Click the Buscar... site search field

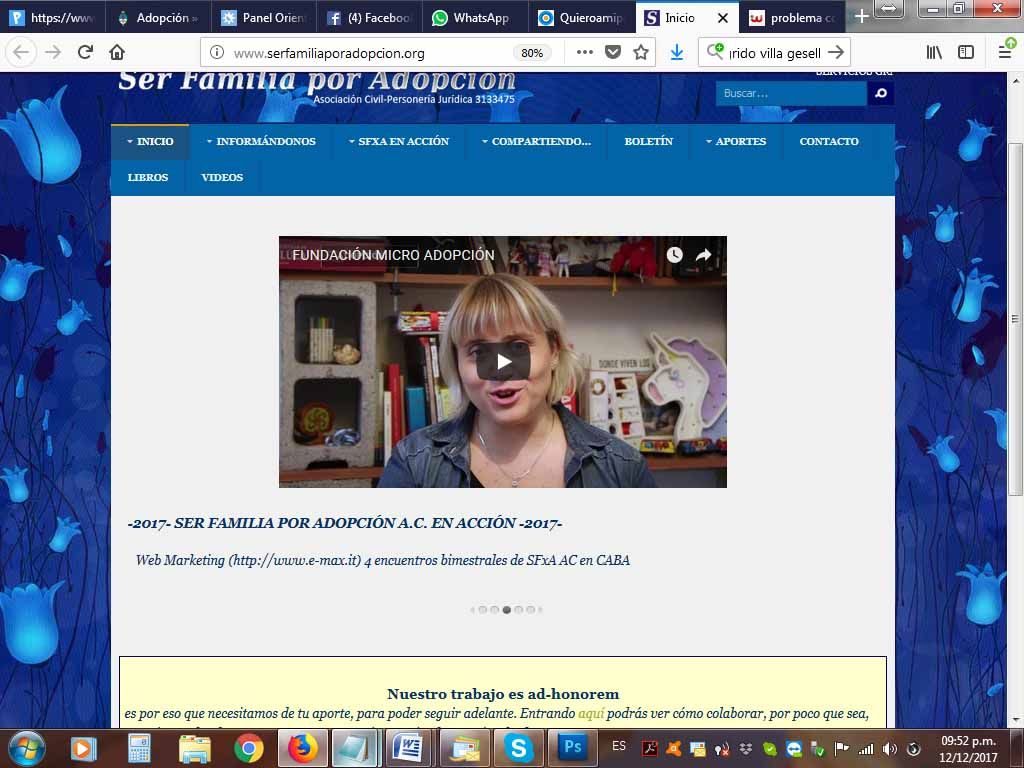coord(791,93)
